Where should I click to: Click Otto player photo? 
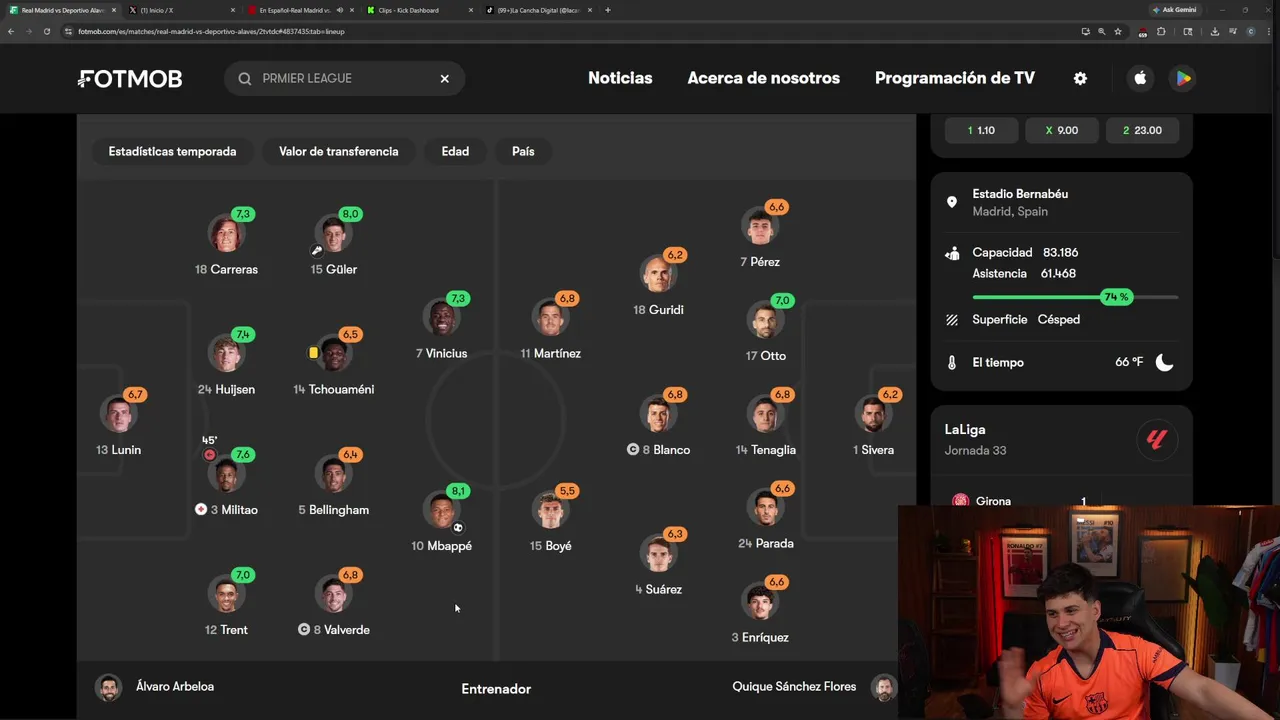tap(766, 320)
